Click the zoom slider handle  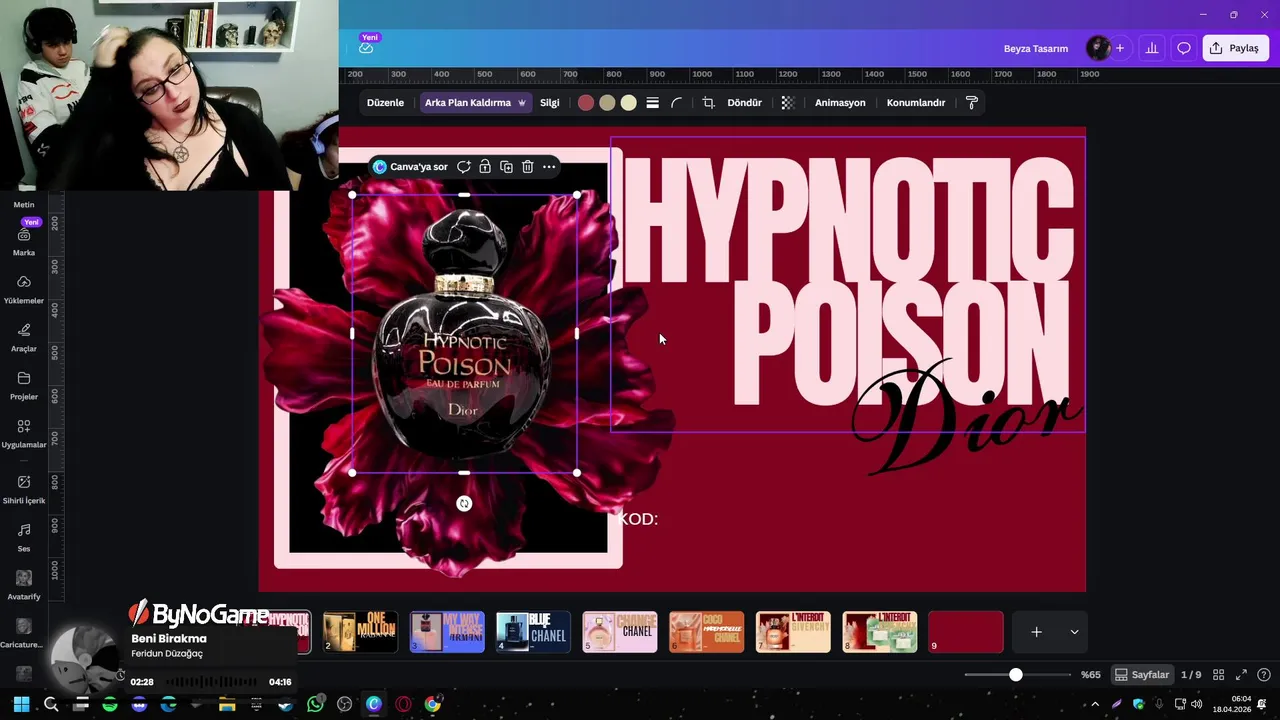pos(1016,675)
